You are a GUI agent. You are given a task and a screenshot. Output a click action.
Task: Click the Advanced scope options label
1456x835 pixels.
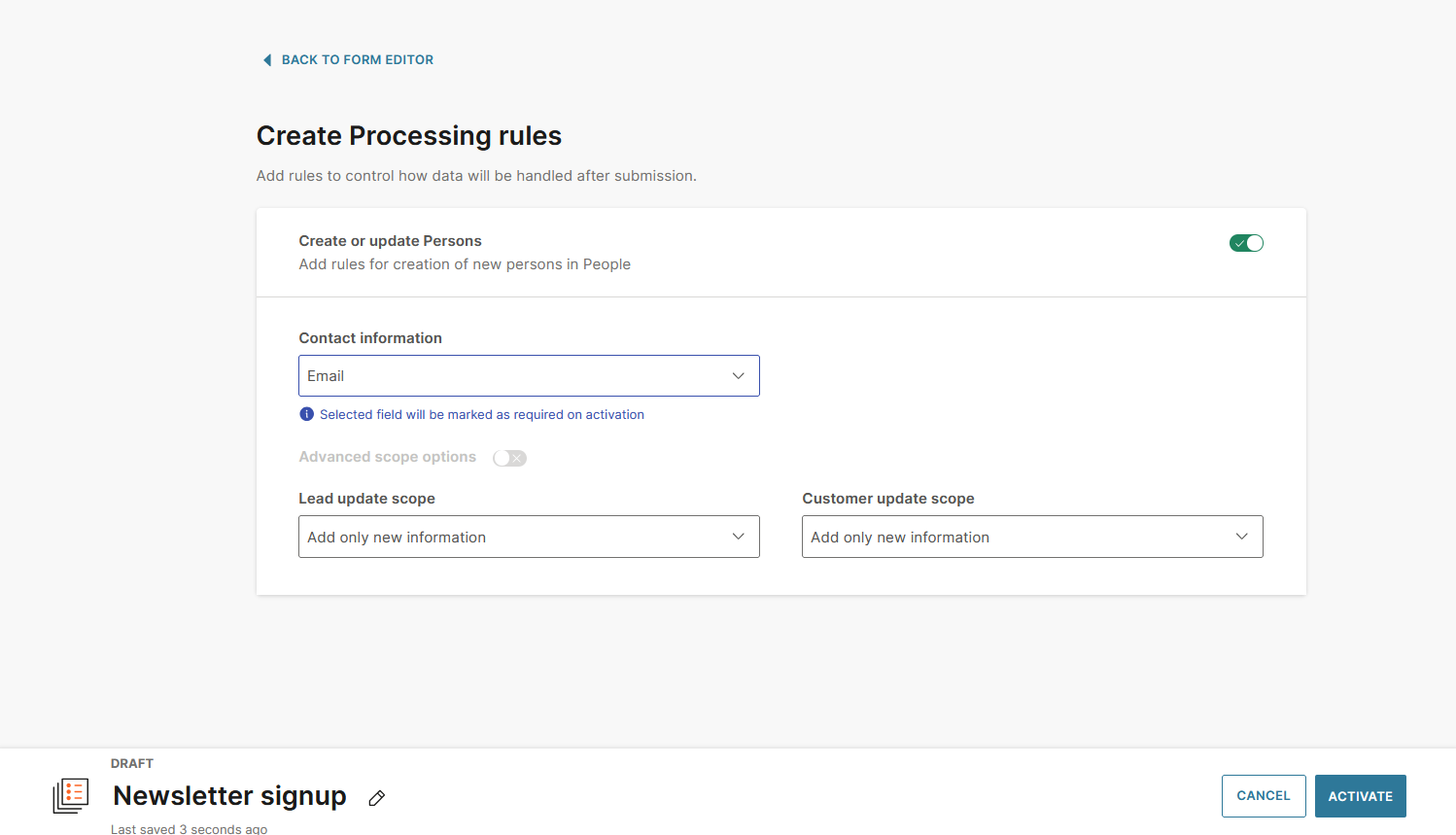click(x=388, y=457)
